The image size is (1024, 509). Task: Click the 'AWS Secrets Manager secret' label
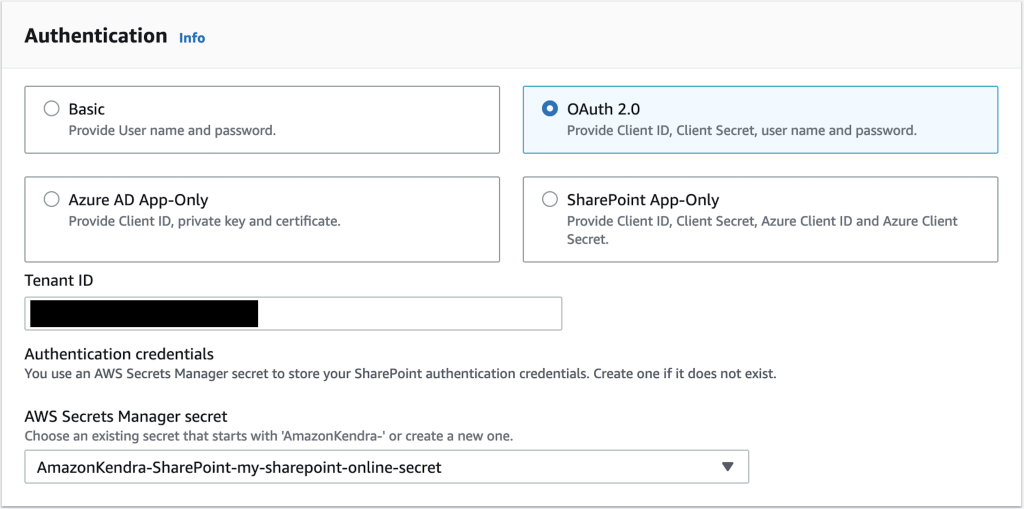tap(126, 416)
